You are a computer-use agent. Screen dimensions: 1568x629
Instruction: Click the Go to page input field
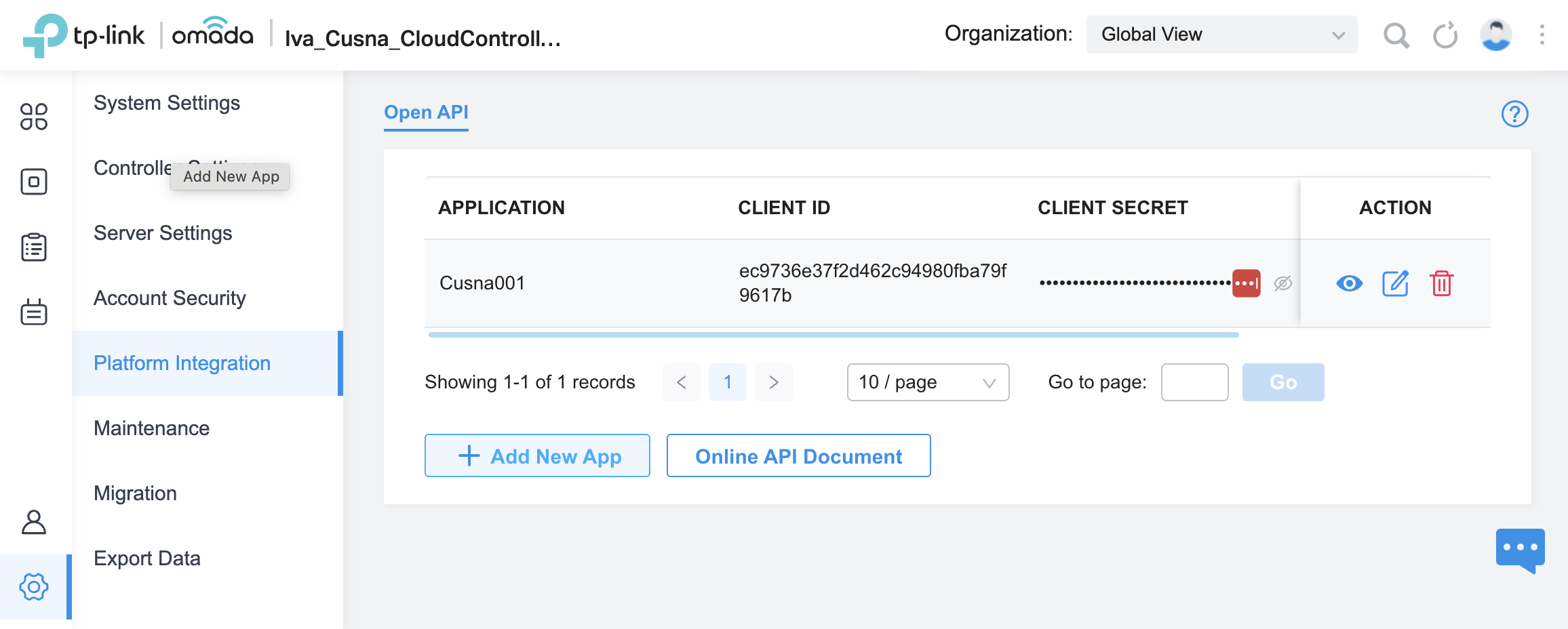pyautogui.click(x=1194, y=382)
